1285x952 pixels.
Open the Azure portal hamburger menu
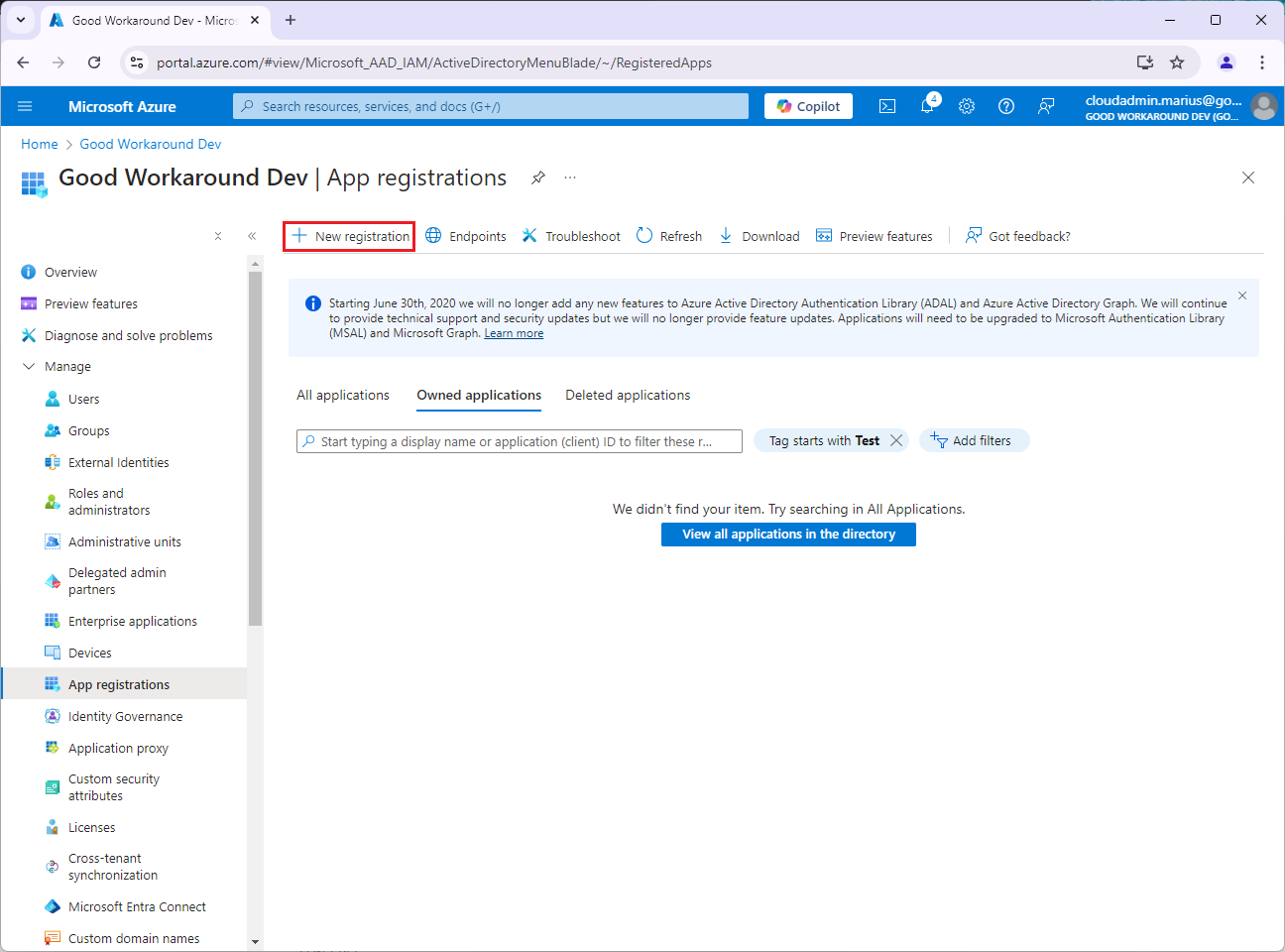25,106
